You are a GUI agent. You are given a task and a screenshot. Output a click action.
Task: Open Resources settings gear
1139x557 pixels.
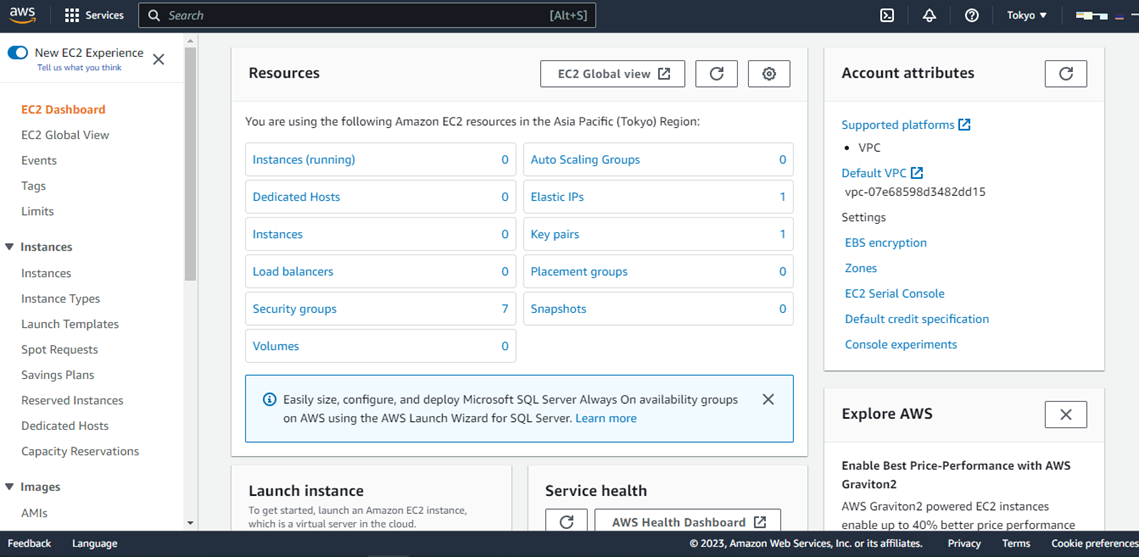coord(769,73)
